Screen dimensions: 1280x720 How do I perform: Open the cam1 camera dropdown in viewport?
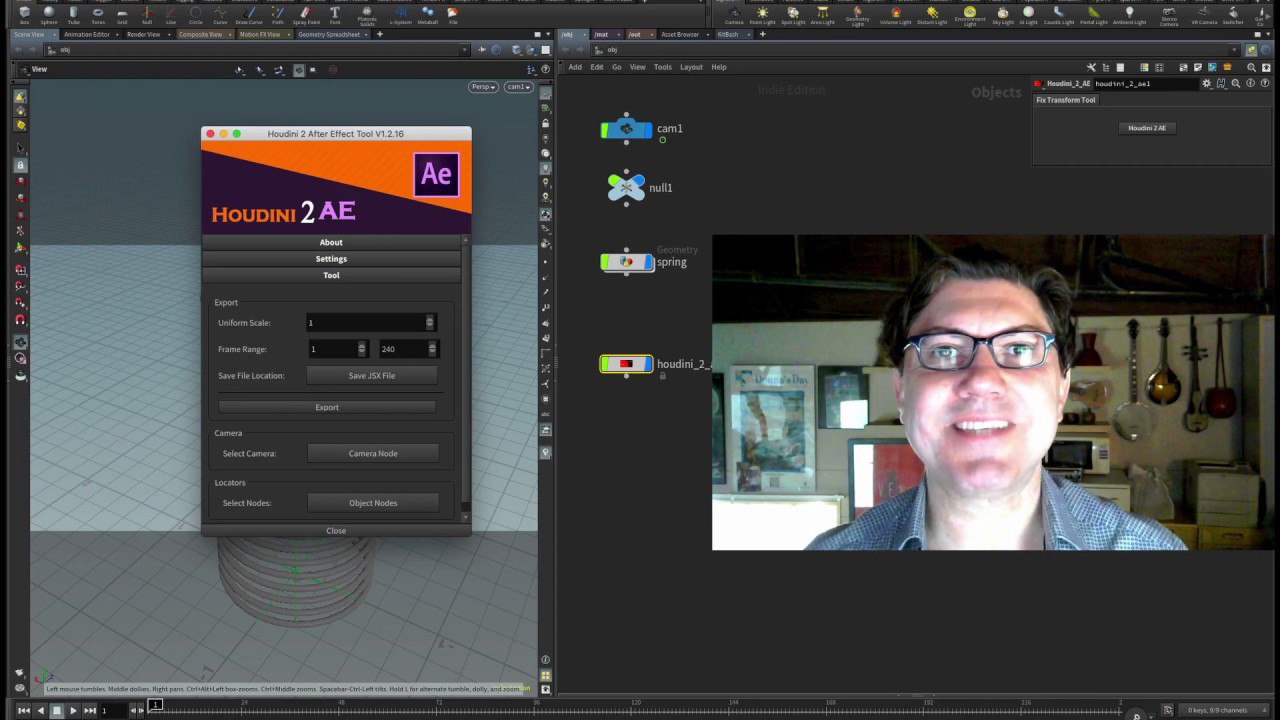click(x=517, y=87)
